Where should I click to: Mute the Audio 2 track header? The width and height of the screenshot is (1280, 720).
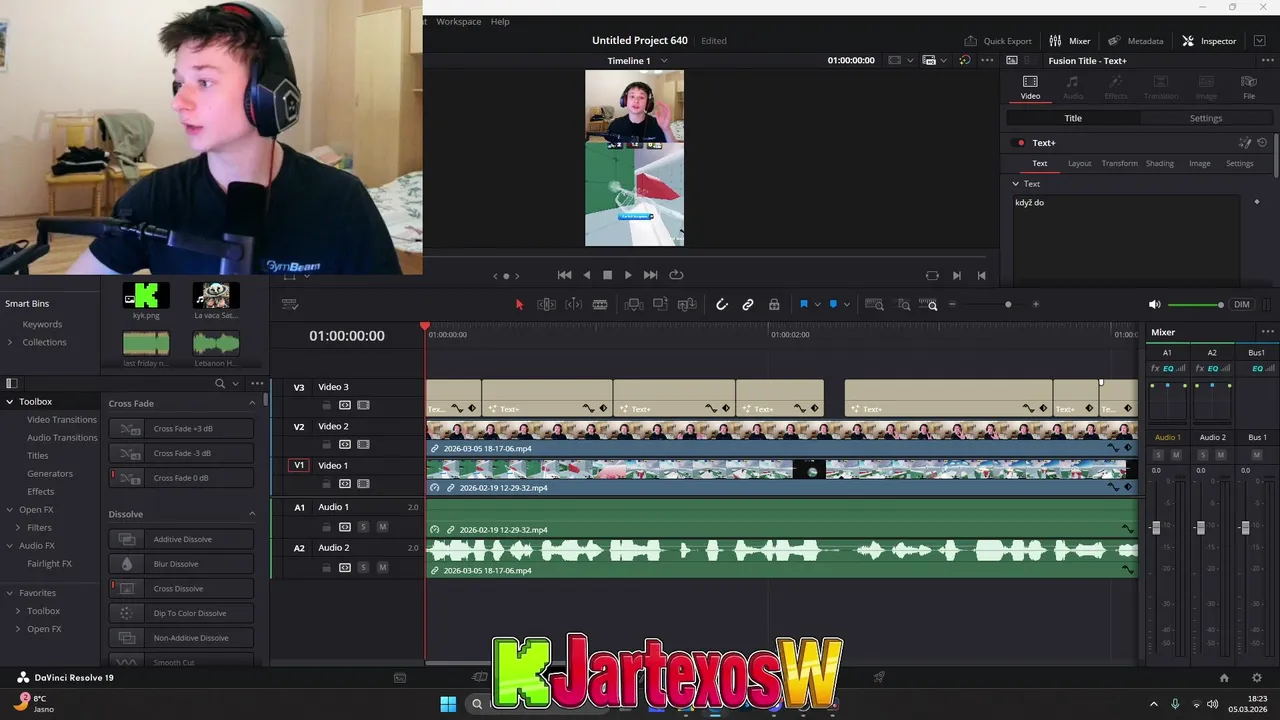pos(382,567)
